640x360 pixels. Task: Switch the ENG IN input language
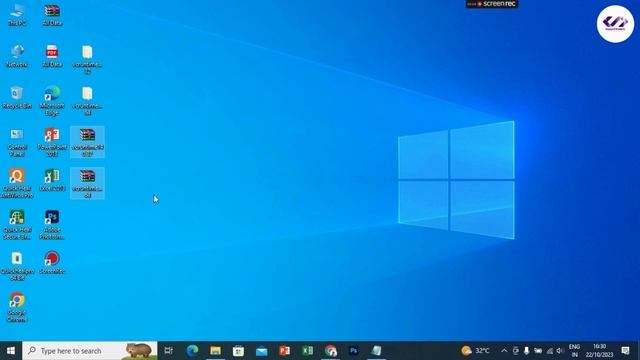tap(574, 351)
